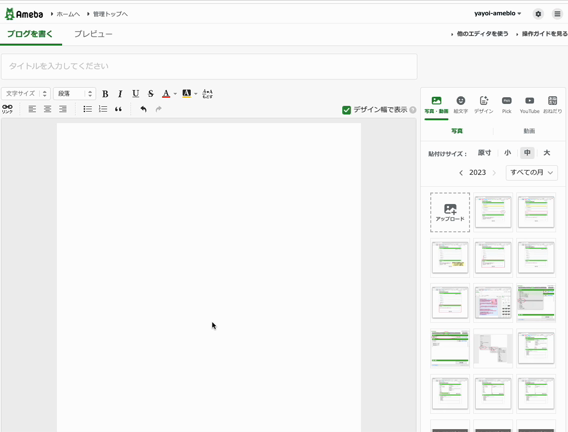
Task: Open the 文字サイズ dropdown
Action: [26, 94]
